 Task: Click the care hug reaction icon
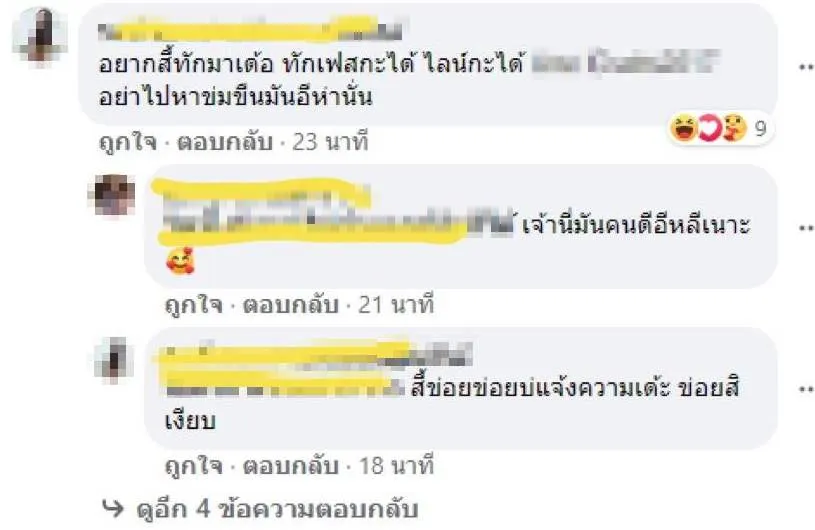coord(734,128)
